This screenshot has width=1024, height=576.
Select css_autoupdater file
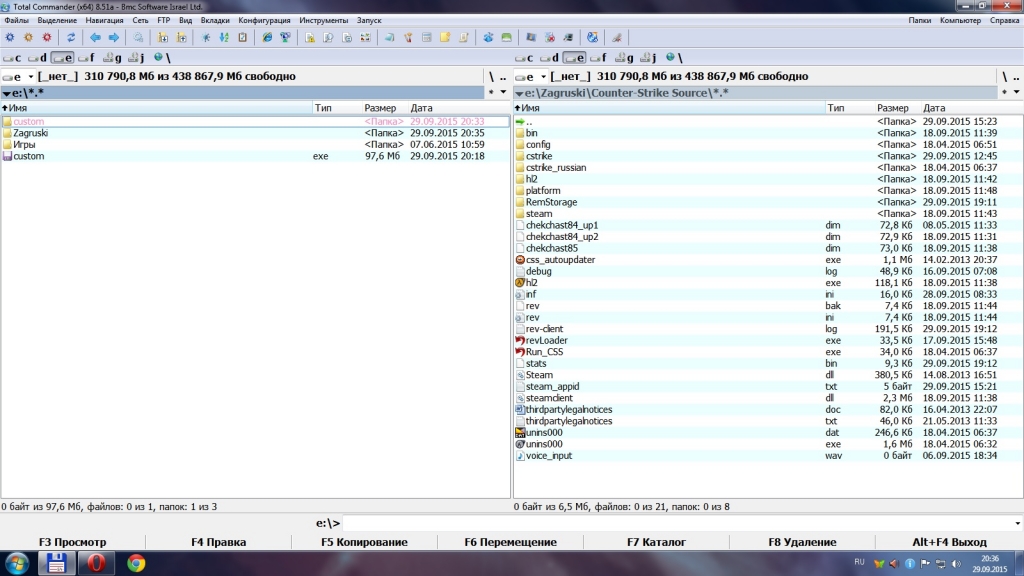(768, 260)
